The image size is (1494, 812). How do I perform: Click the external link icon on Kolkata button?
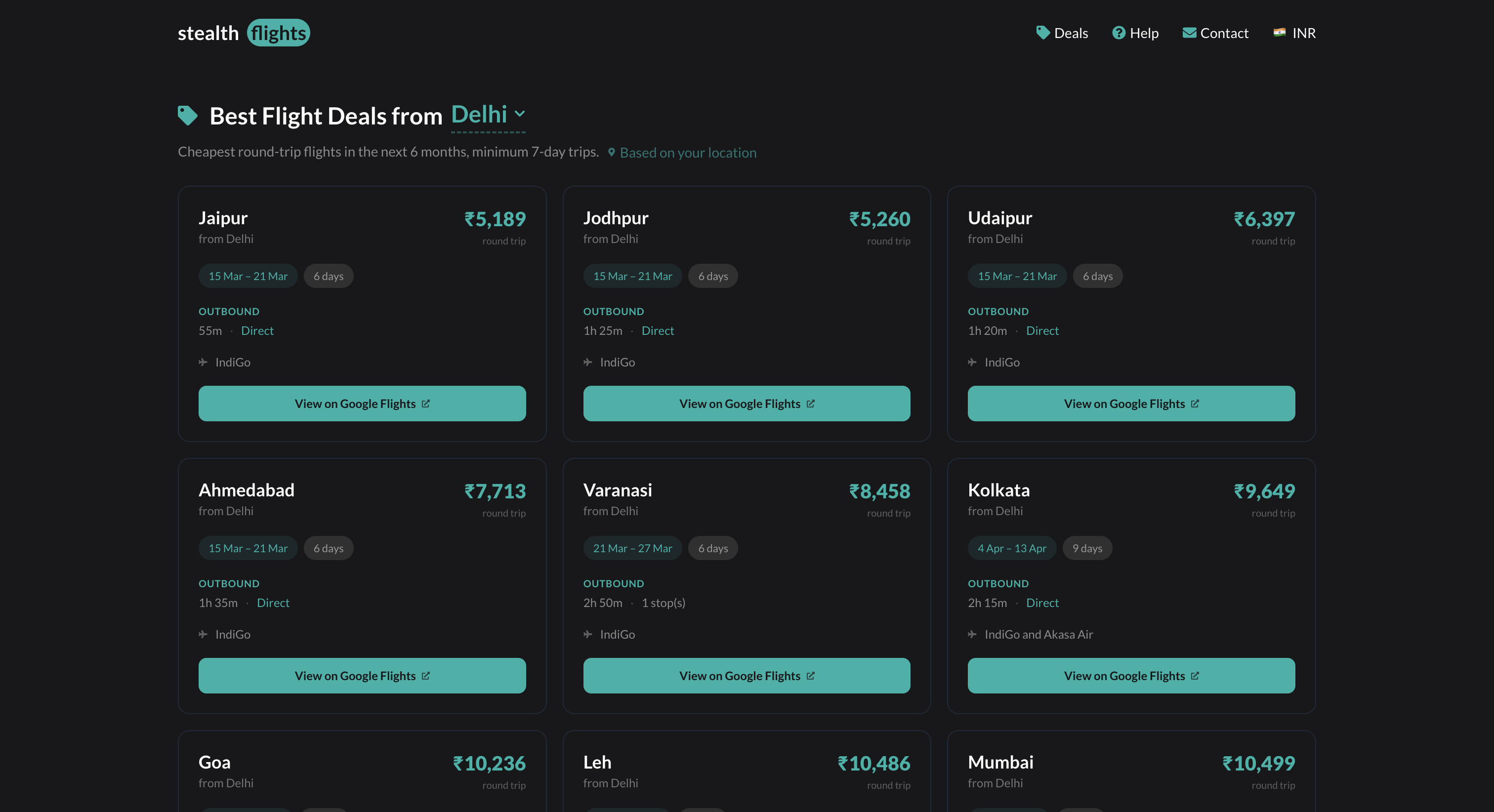(x=1195, y=676)
